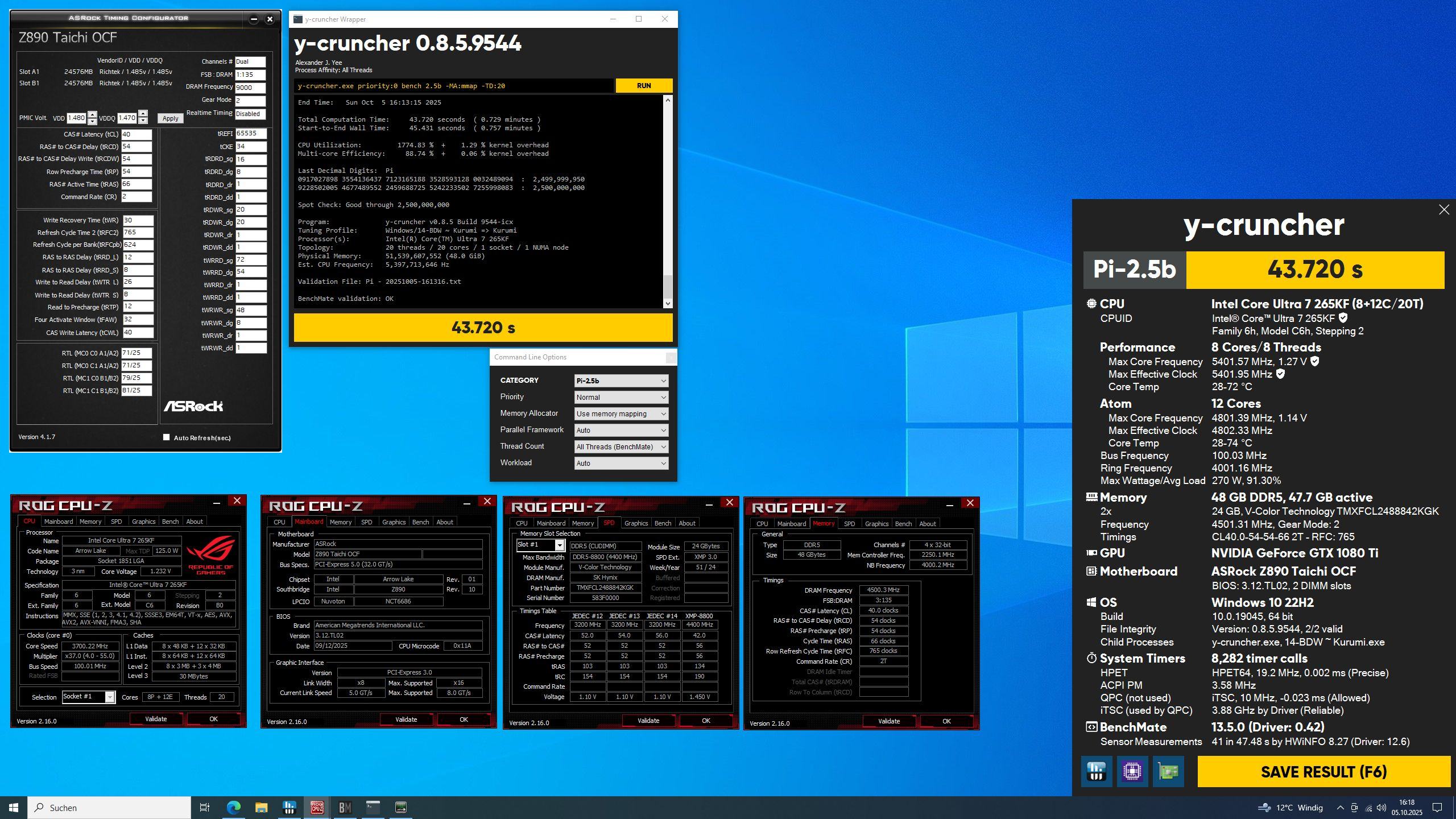Increase PMIC VDD voltage stepper
1456x819 pixels.
pos(93,115)
